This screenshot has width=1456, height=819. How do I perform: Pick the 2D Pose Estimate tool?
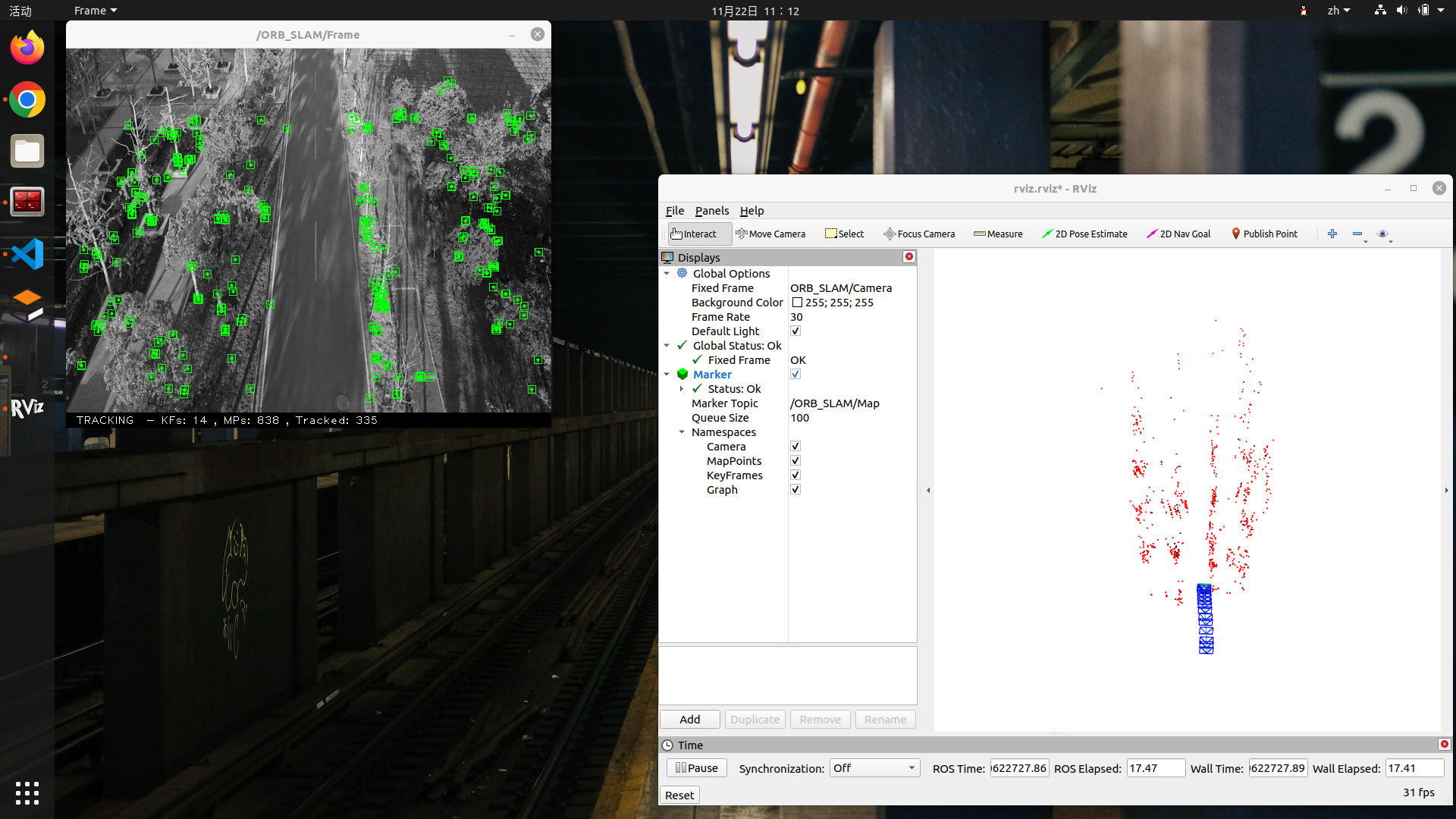(1084, 234)
